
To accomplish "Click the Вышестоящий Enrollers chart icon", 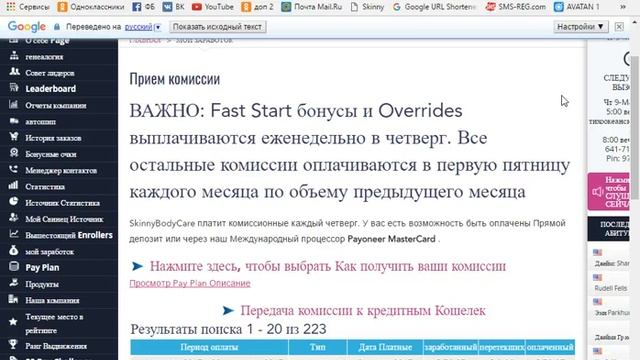I will [14, 234].
